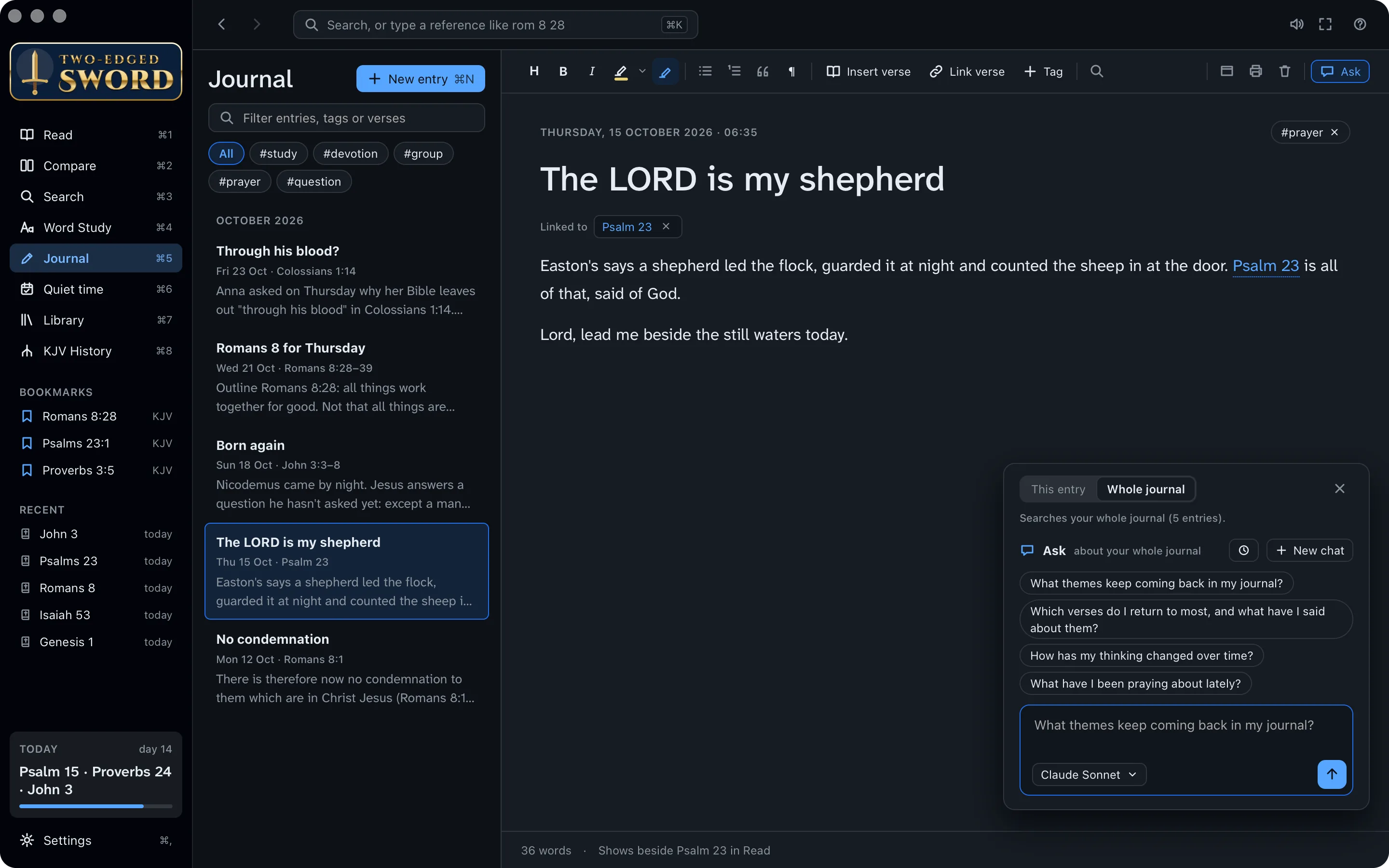Open KJV History in sidebar
The image size is (1389, 868).
pos(96,351)
